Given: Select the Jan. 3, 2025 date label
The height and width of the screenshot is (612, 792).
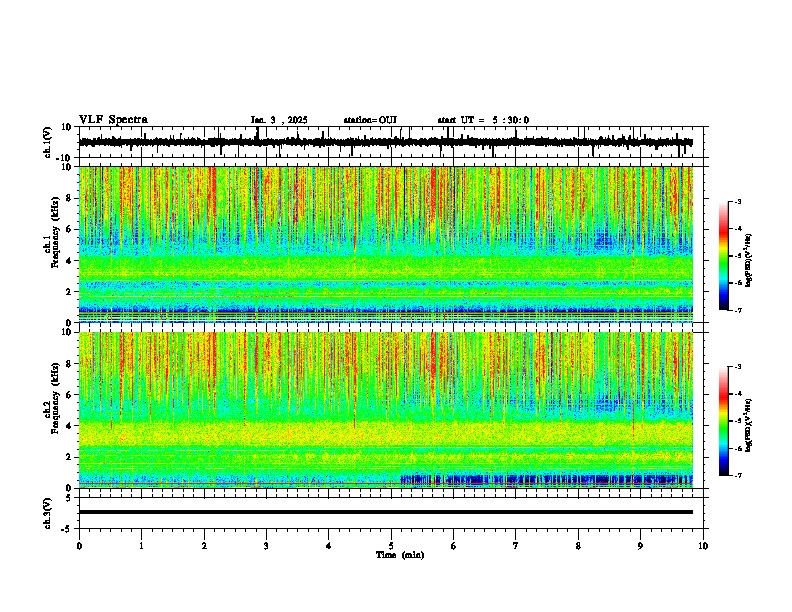Looking at the screenshot, I should (x=279, y=120).
